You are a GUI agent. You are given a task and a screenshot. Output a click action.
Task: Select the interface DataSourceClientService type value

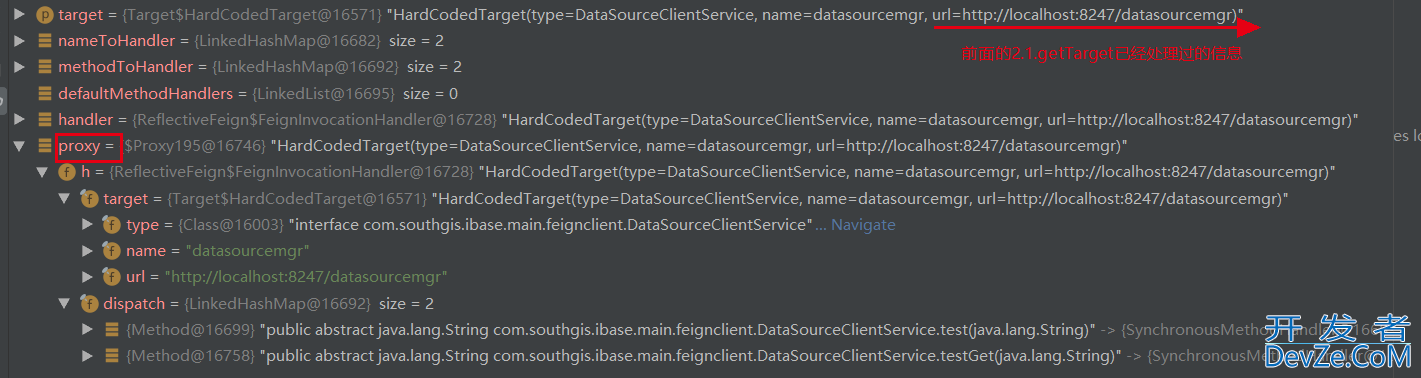tap(549, 224)
